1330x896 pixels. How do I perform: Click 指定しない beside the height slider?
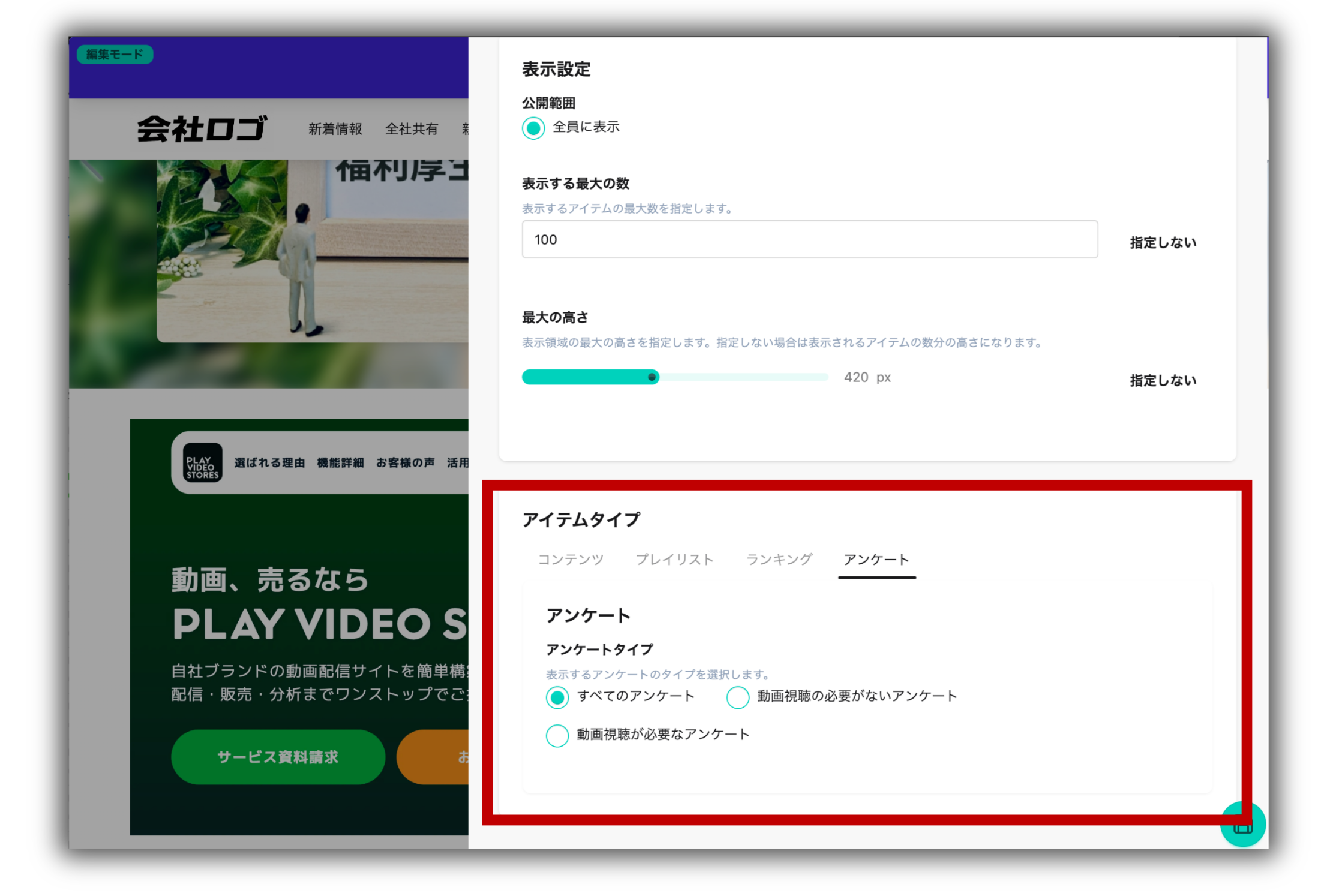(1163, 381)
